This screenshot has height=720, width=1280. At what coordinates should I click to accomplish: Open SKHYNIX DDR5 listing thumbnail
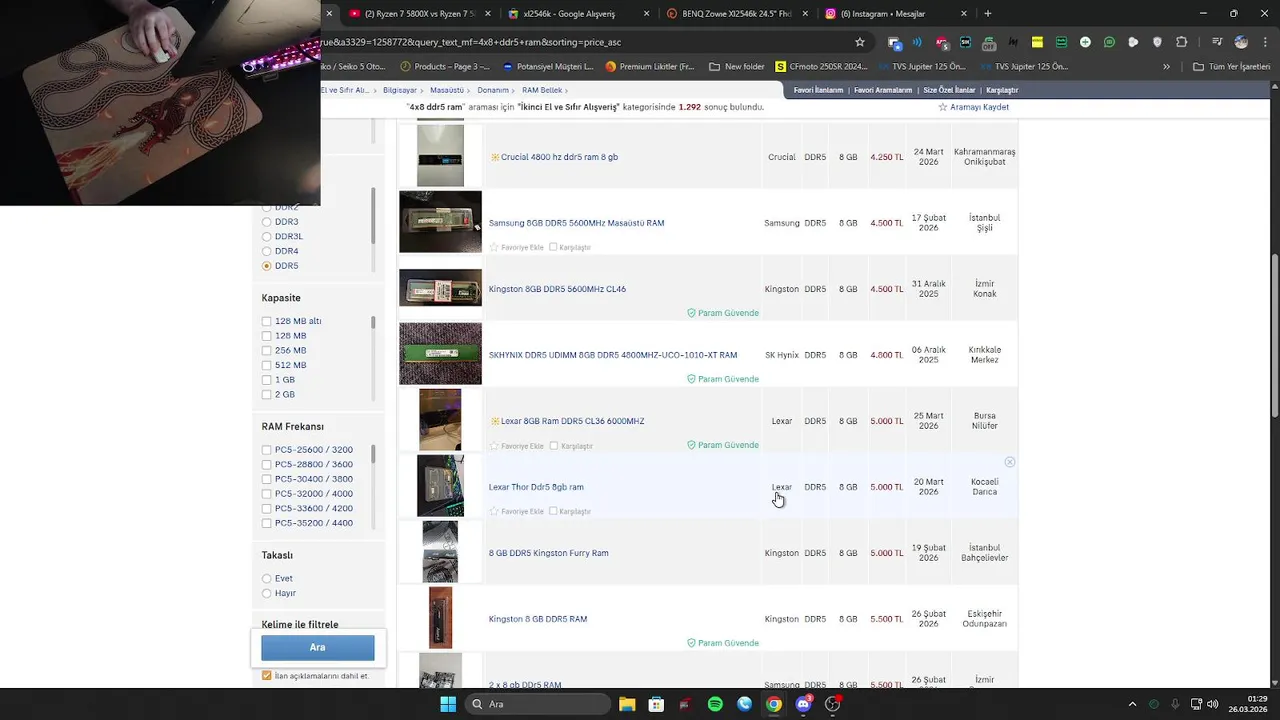tap(440, 354)
